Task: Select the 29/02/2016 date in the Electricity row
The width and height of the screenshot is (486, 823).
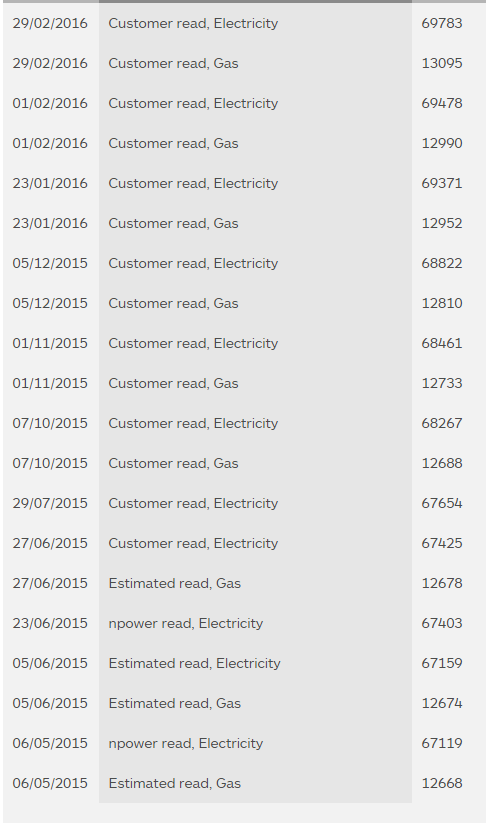Action: coord(50,24)
